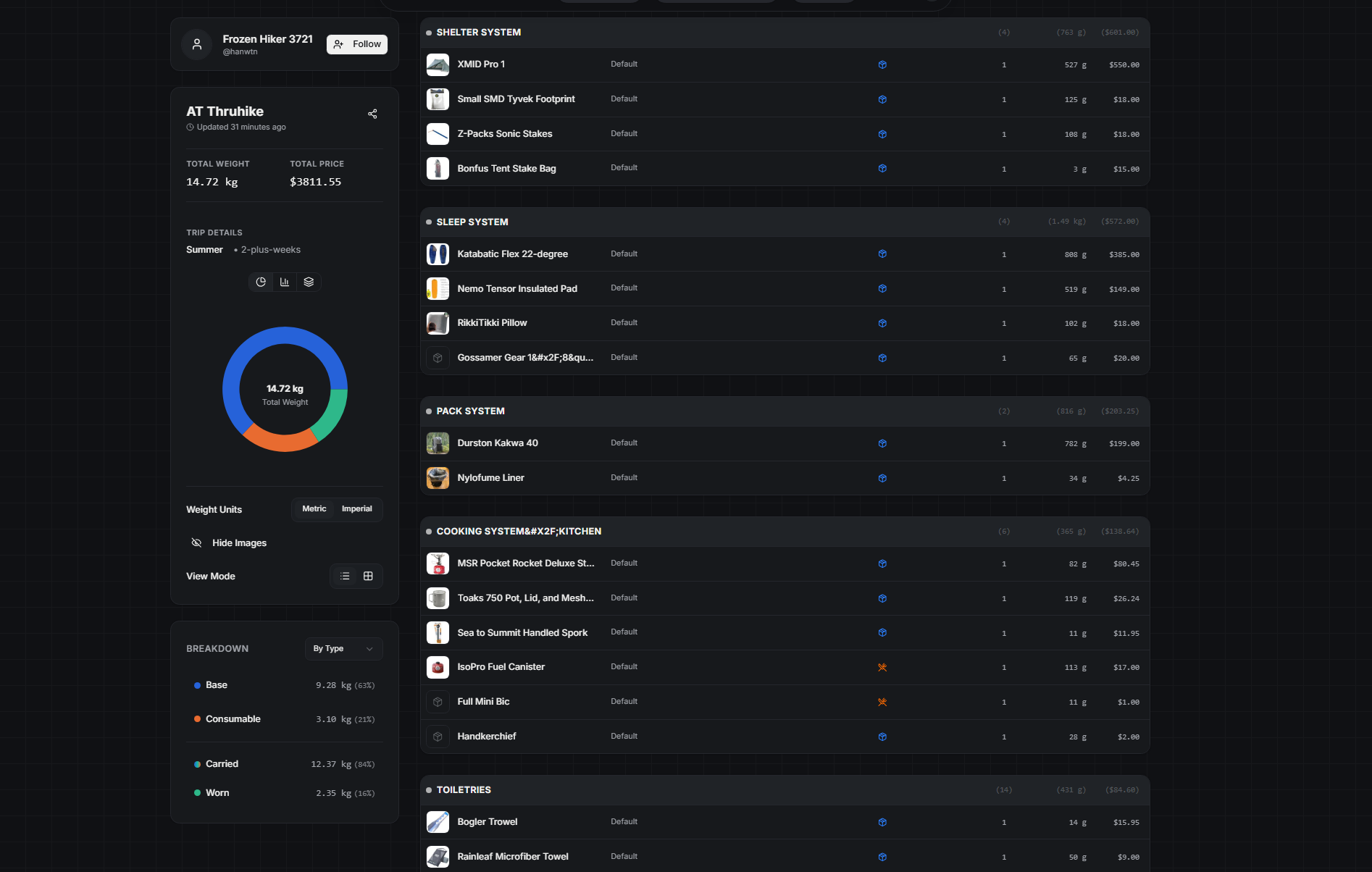Select the pie chart view icon
The height and width of the screenshot is (872, 1372).
(261, 282)
